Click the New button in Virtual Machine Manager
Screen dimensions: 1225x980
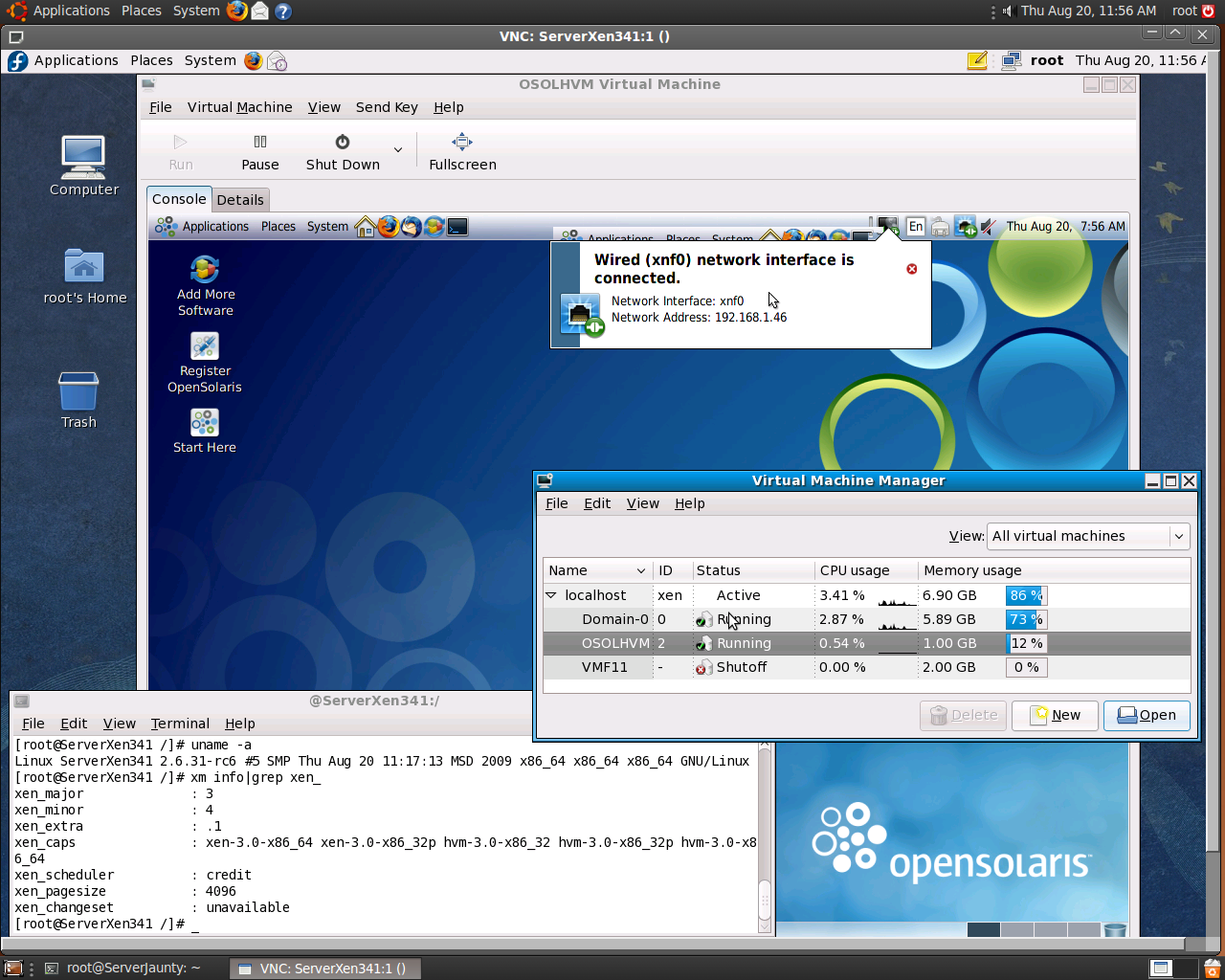pyautogui.click(x=1055, y=716)
